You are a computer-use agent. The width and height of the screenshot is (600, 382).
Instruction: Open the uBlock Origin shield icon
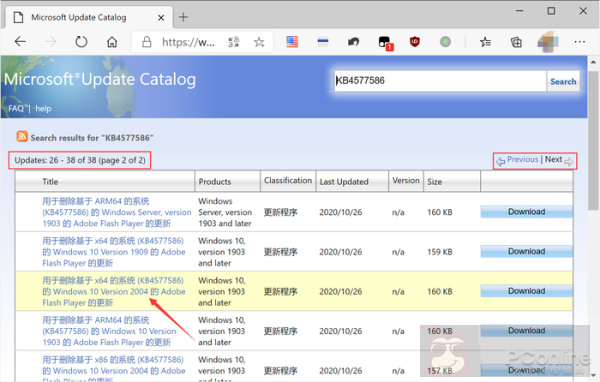[x=414, y=41]
